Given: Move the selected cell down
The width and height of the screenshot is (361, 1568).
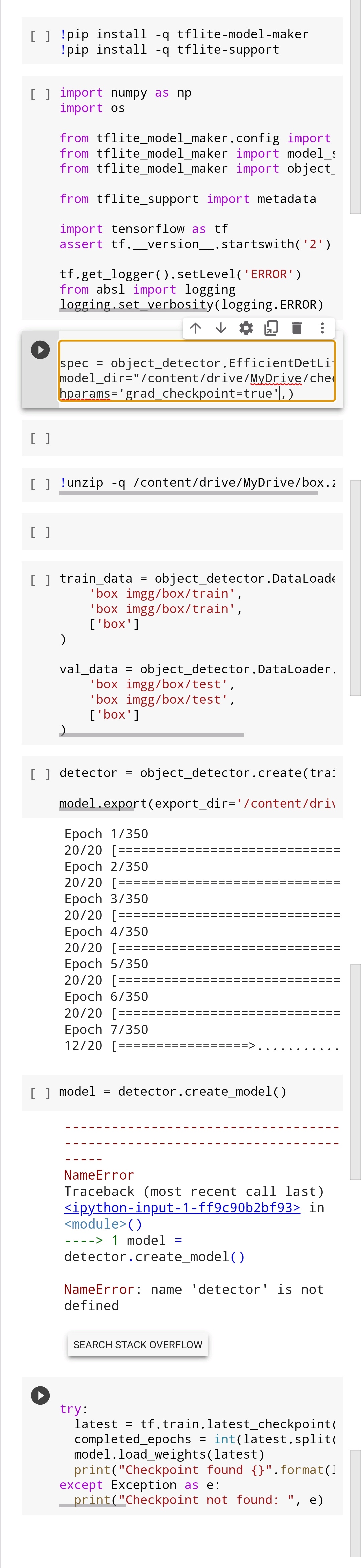Looking at the screenshot, I should tap(220, 329).
